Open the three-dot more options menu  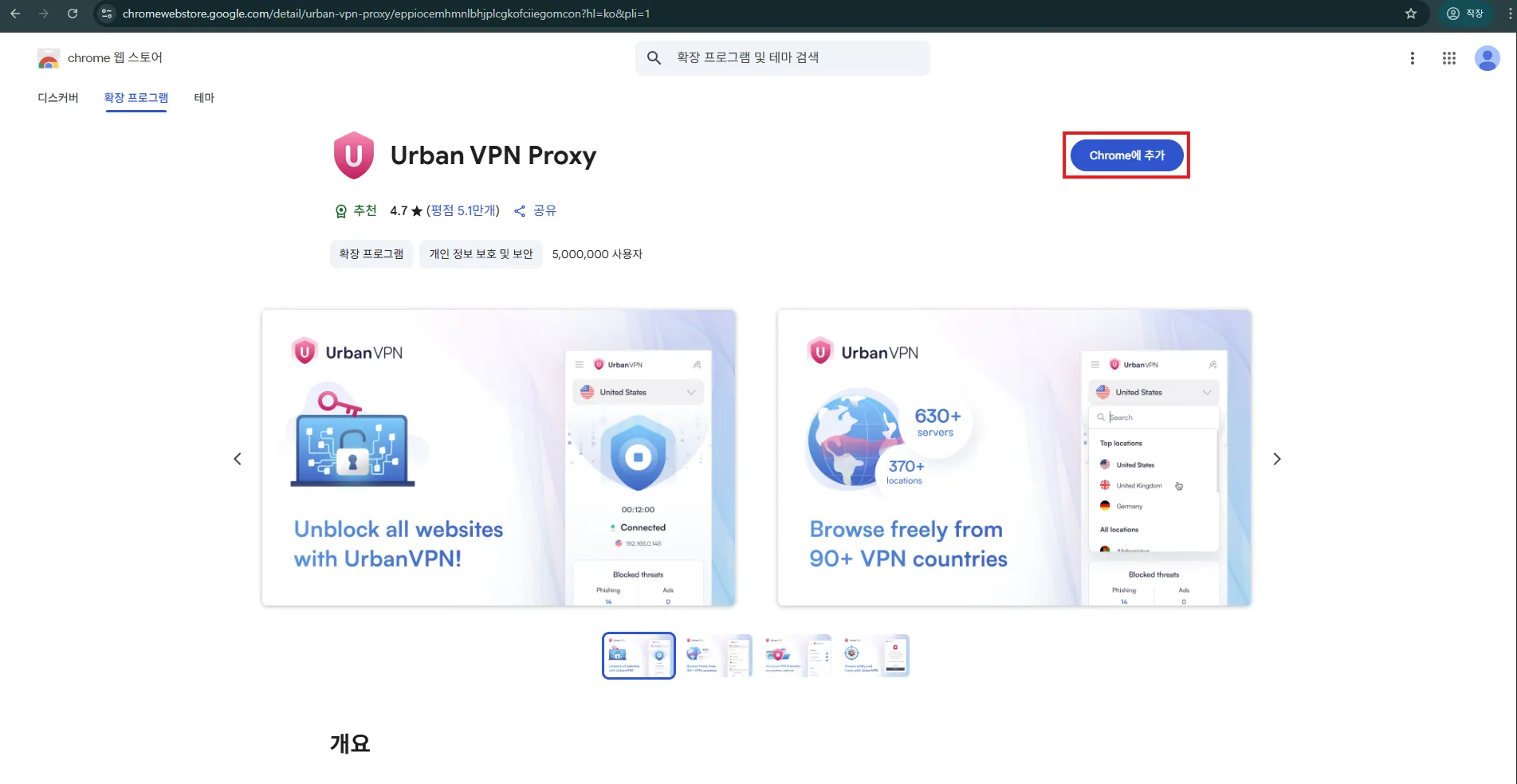pos(1412,58)
